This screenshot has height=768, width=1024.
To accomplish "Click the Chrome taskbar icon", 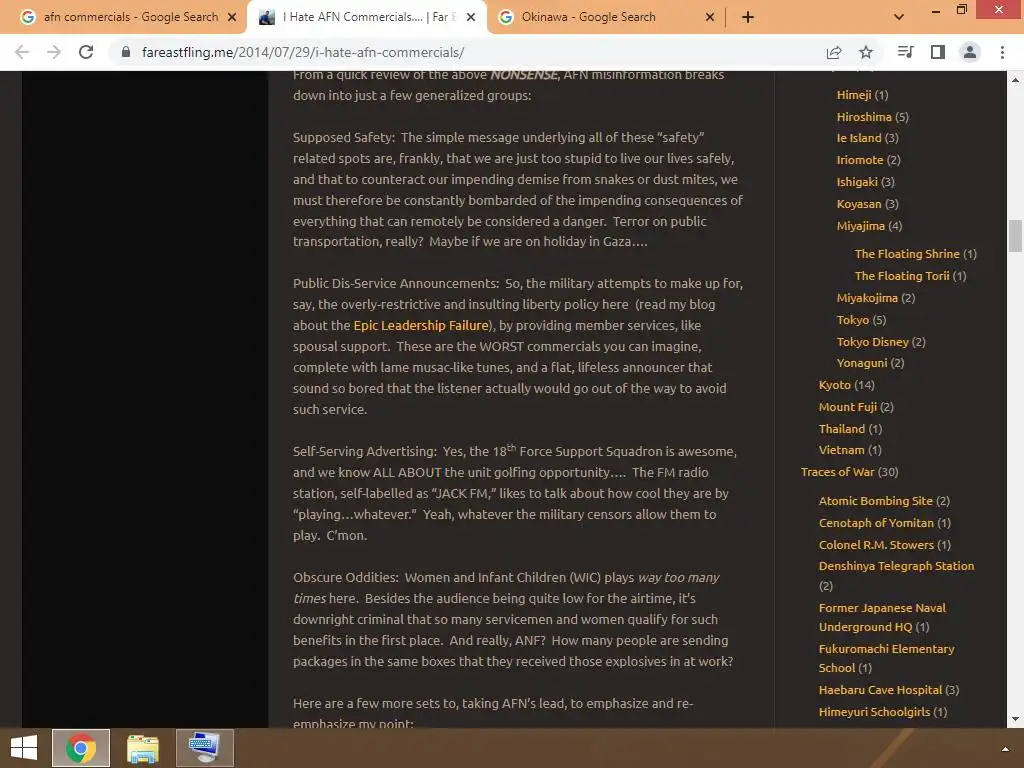I will click(81, 748).
